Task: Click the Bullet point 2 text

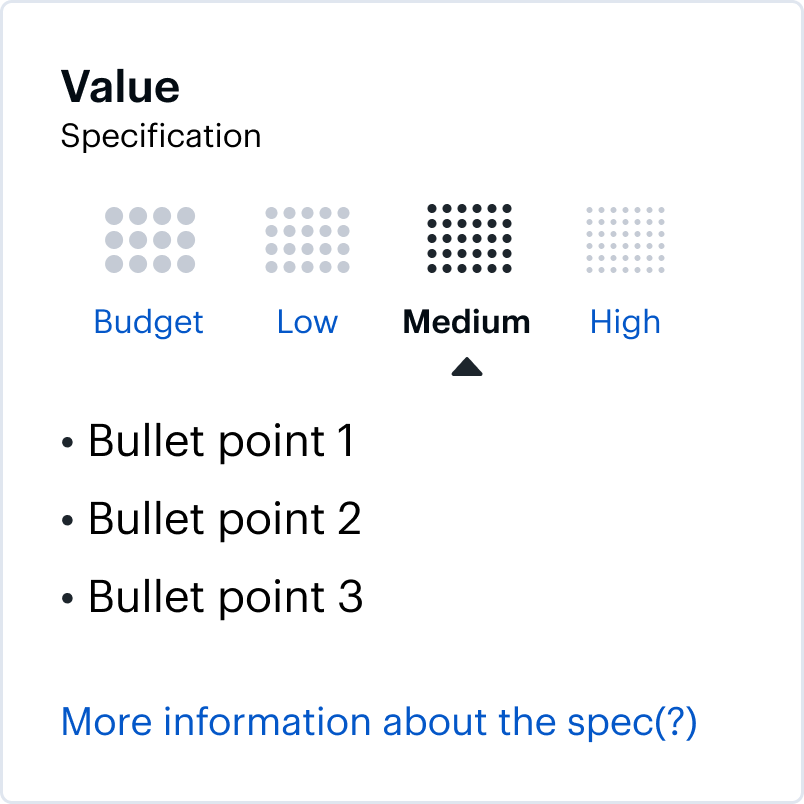Action: (224, 519)
